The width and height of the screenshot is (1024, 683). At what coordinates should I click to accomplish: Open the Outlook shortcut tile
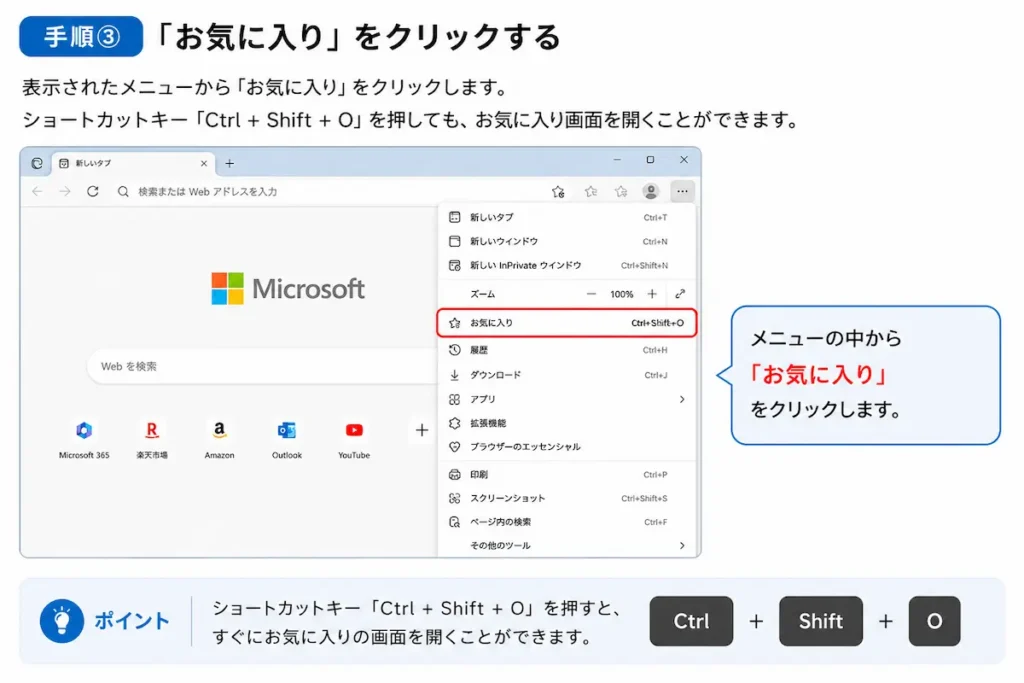pos(287,439)
